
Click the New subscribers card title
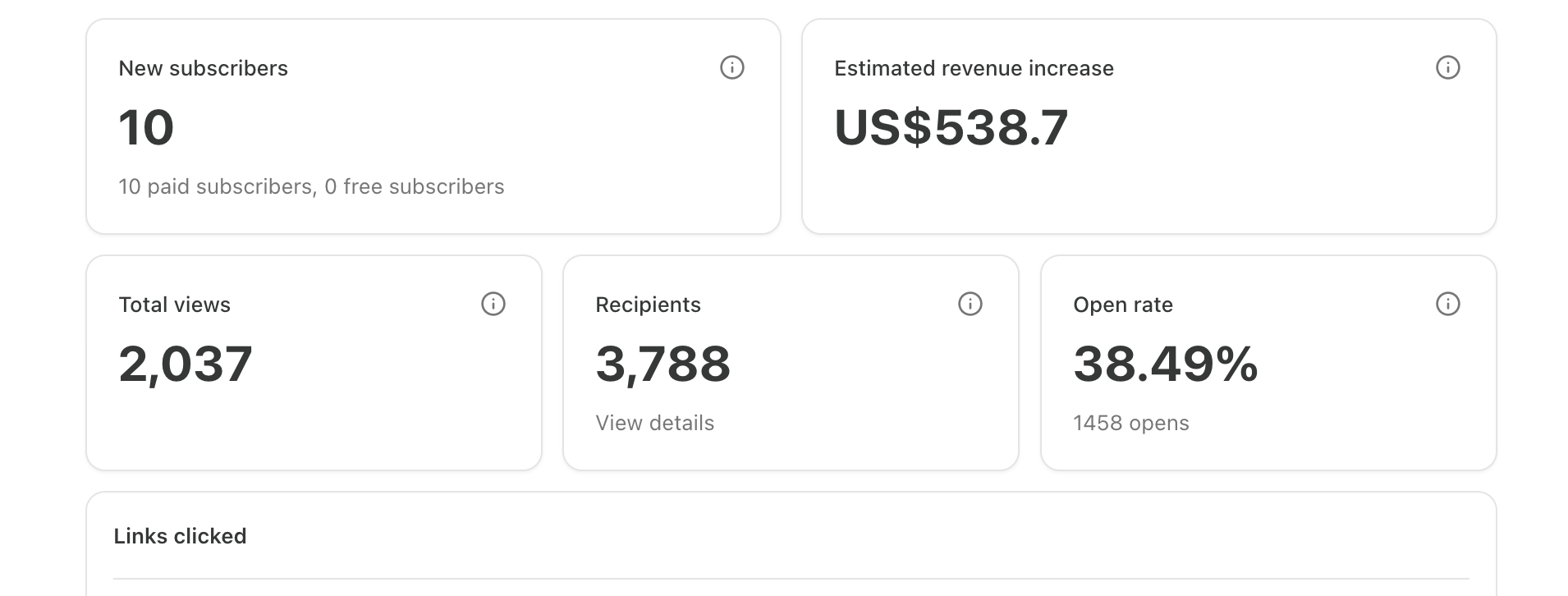203,68
